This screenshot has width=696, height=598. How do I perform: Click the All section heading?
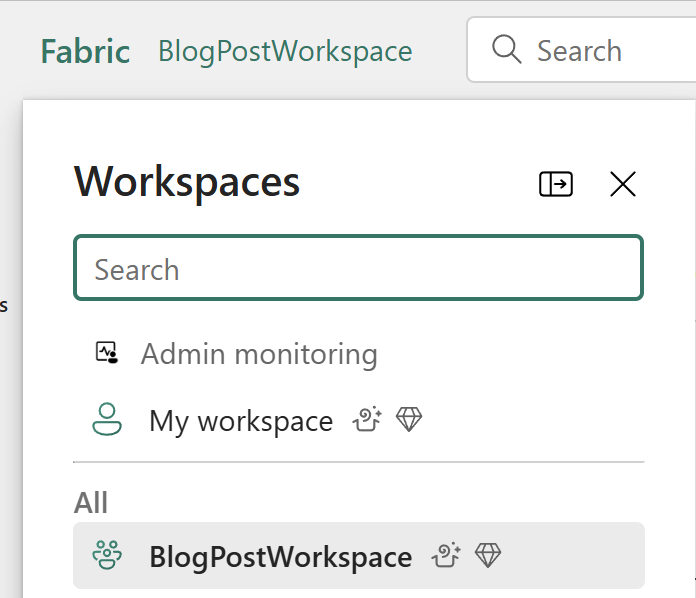click(91, 503)
